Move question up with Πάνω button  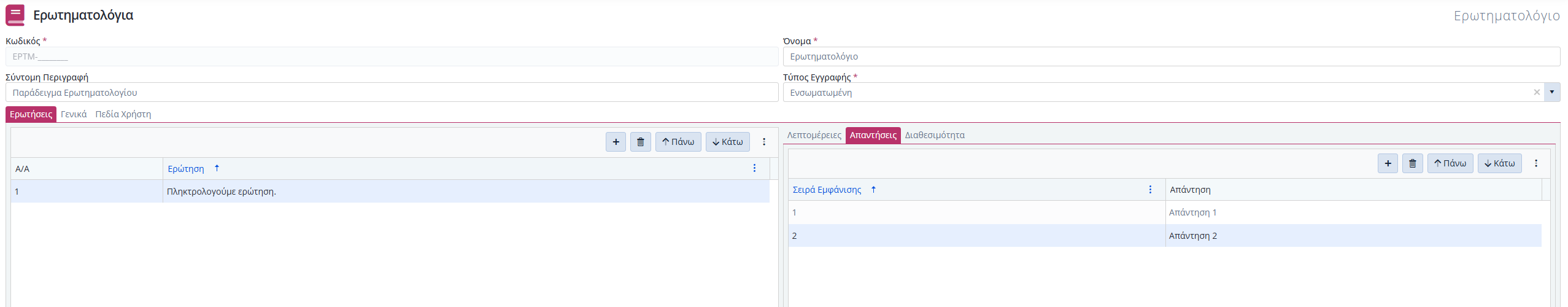[x=678, y=142]
